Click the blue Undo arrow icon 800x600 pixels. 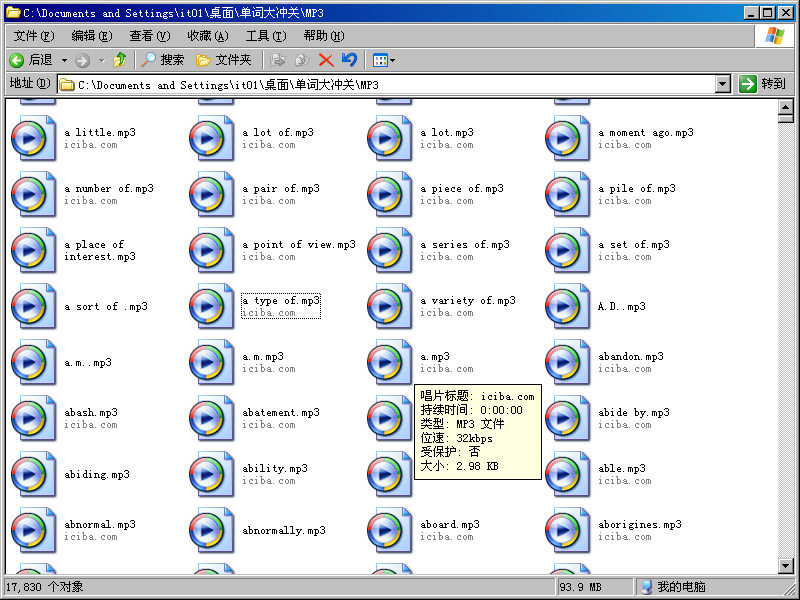[349, 60]
